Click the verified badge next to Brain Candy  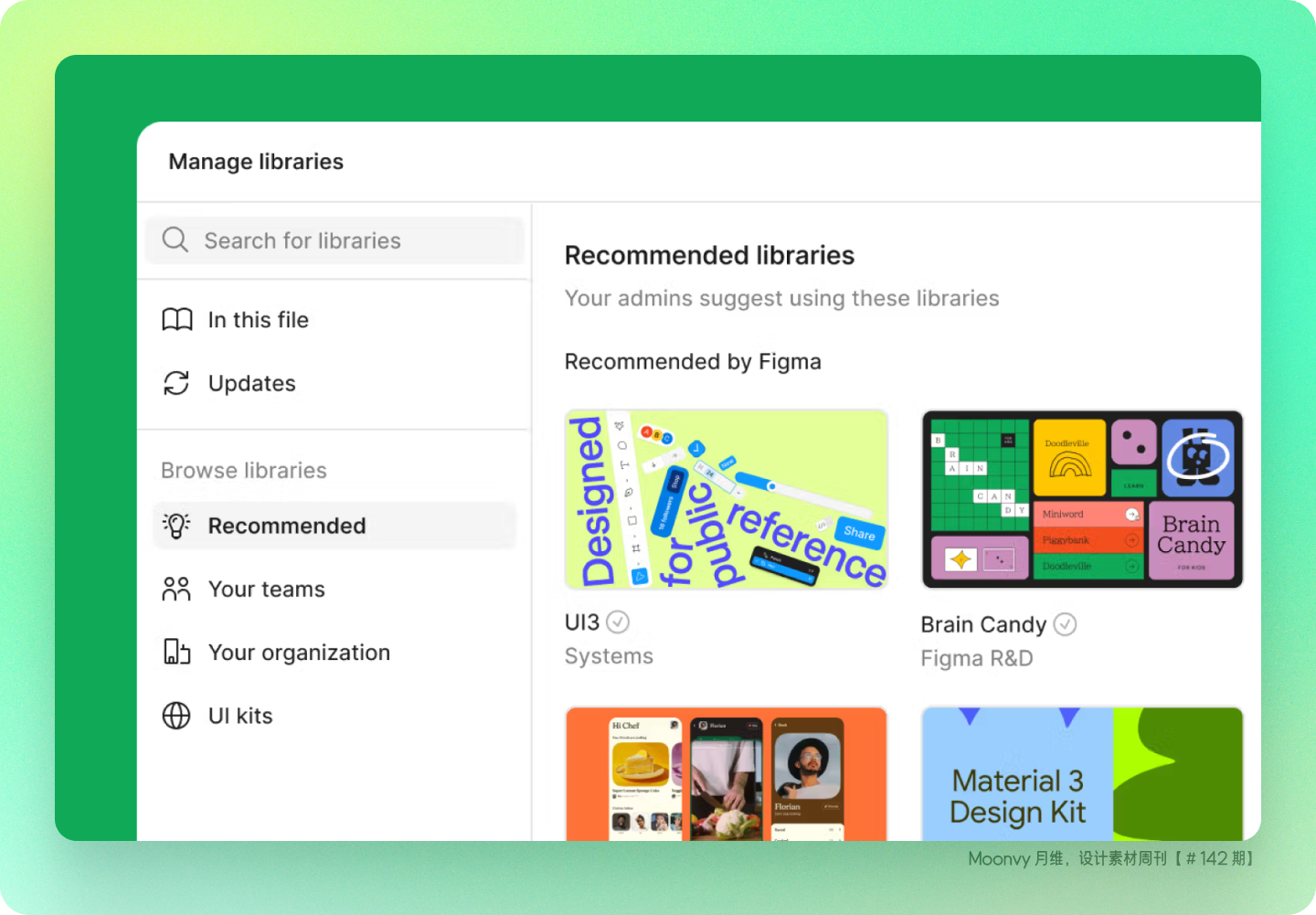(x=1066, y=624)
